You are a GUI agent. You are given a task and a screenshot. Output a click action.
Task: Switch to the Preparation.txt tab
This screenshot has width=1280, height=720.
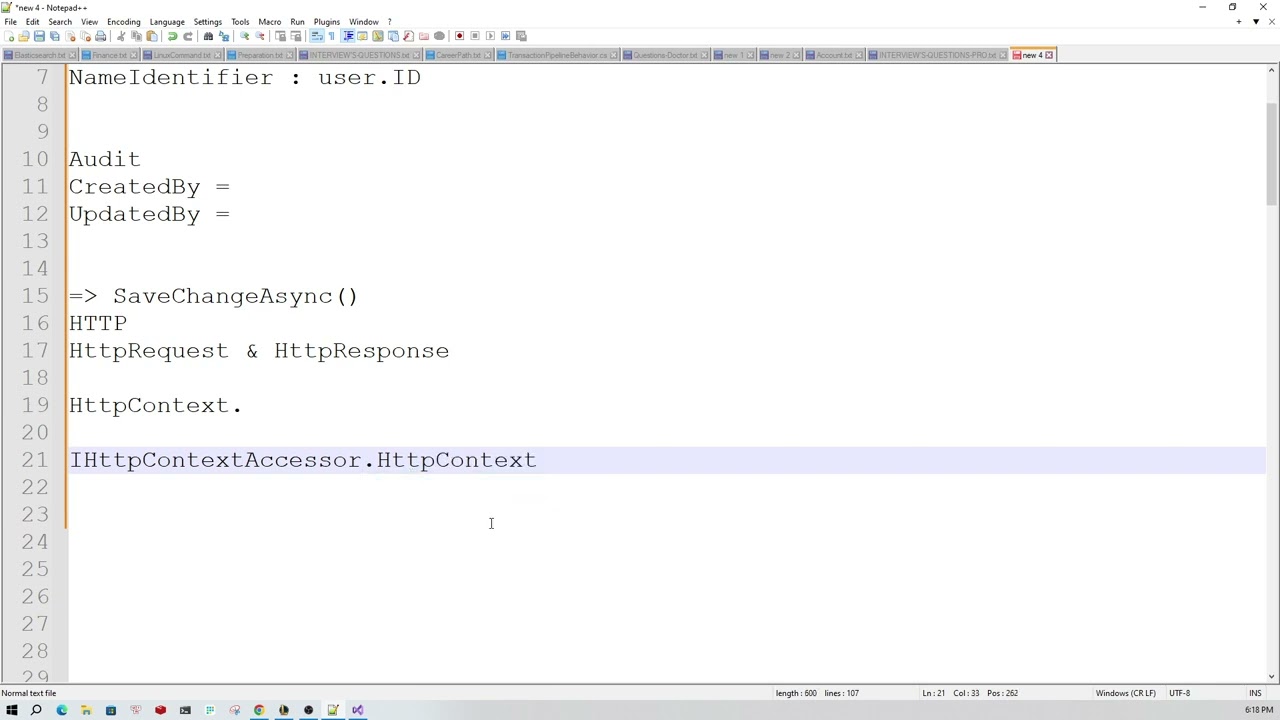(258, 55)
